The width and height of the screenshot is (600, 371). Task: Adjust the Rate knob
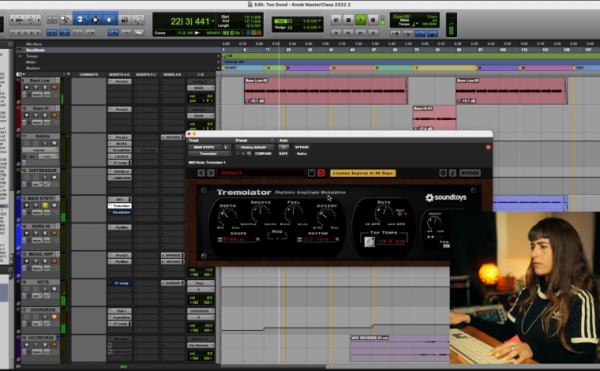(383, 213)
